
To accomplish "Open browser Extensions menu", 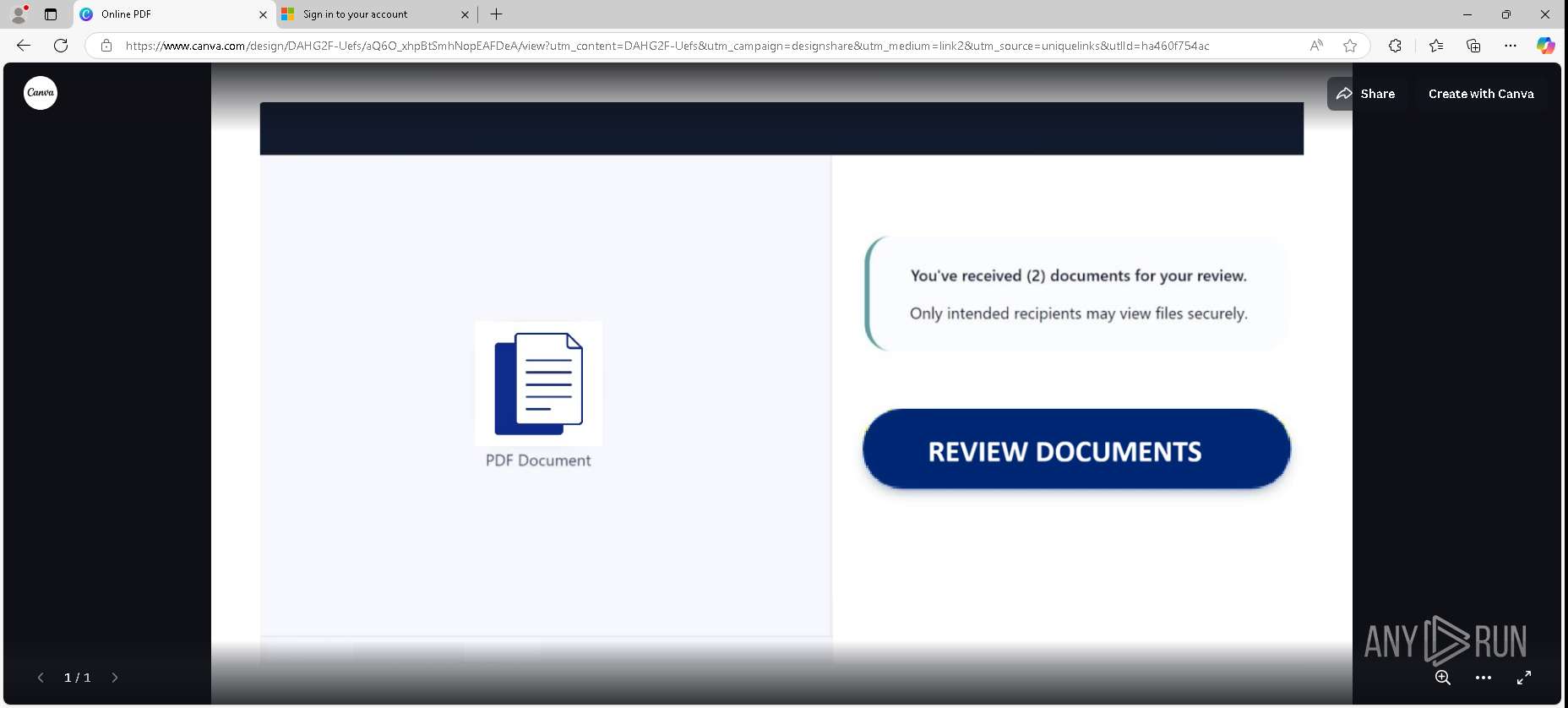I will (x=1395, y=46).
